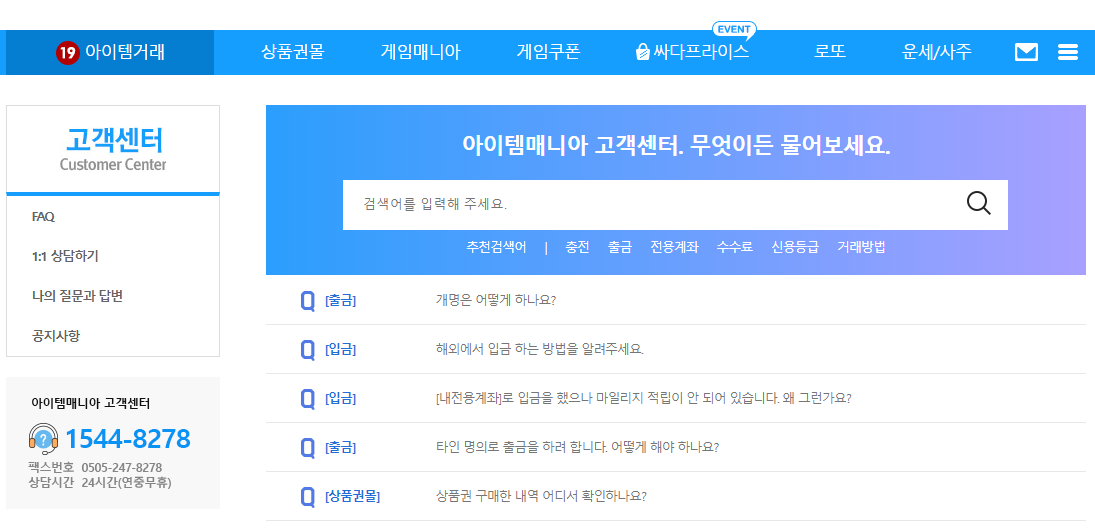This screenshot has width=1095, height=530.
Task: Open question 타인 명의로 출금을 하려 합니다
Action: tap(578, 447)
